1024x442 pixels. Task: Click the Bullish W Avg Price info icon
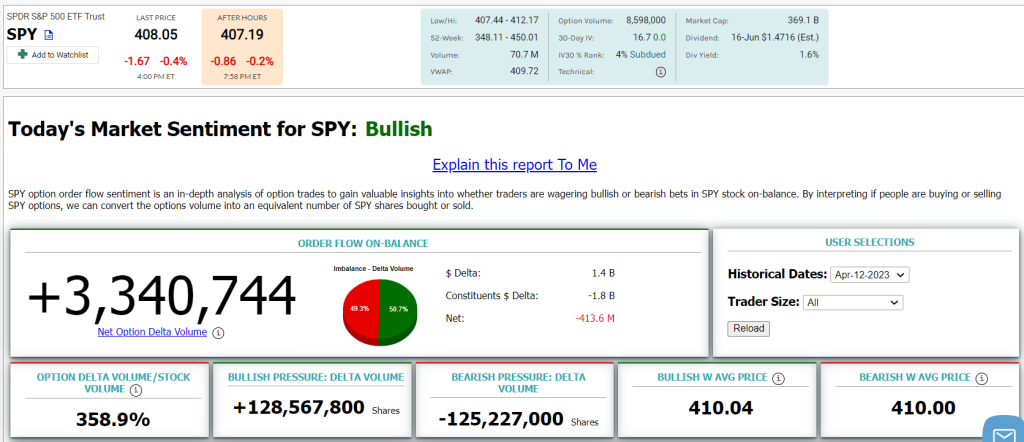[778, 378]
